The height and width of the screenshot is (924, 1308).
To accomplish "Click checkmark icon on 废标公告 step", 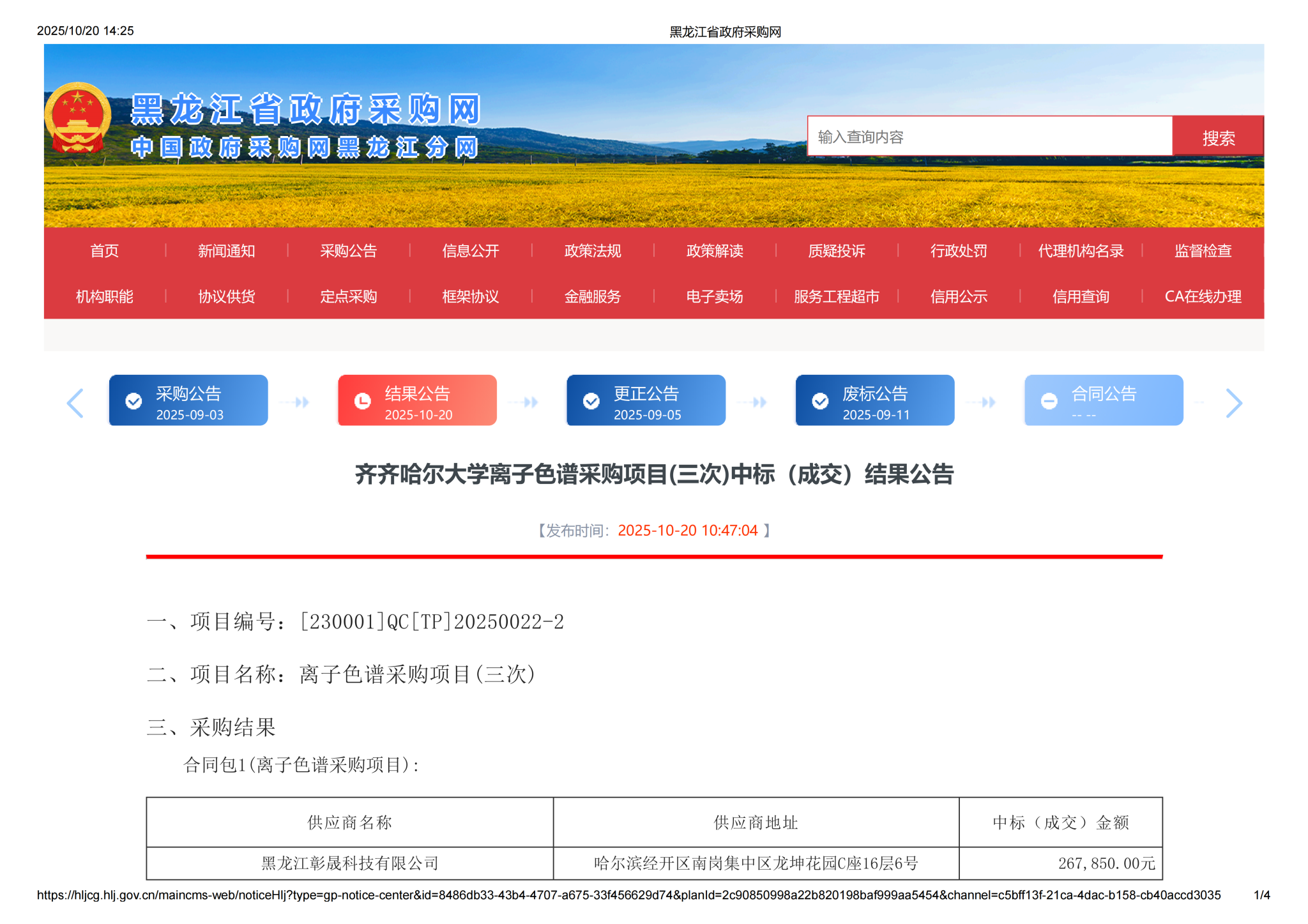I will 820,401.
